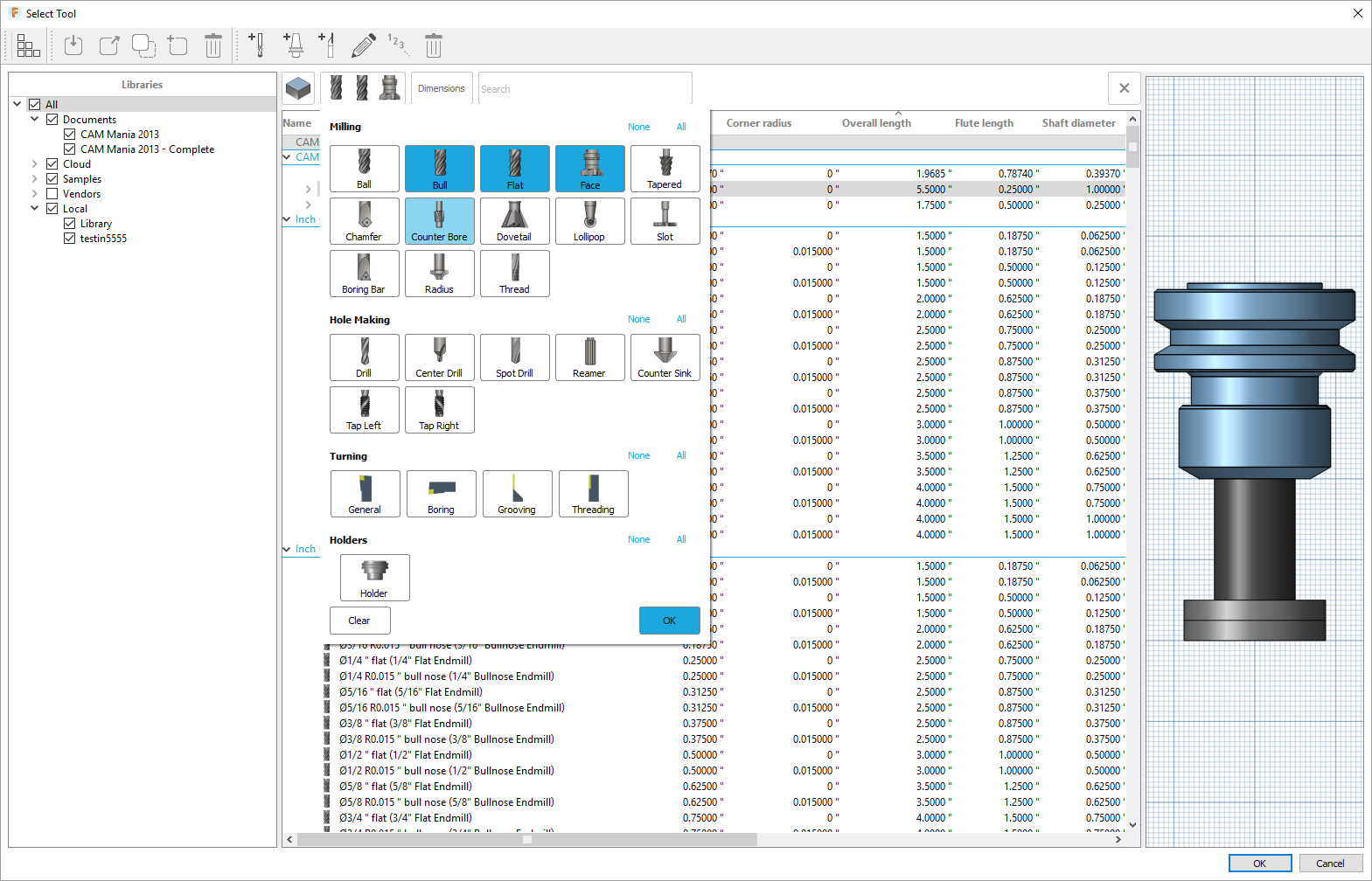1372x881 pixels.
Task: Click All link for Holders
Action: (x=681, y=539)
